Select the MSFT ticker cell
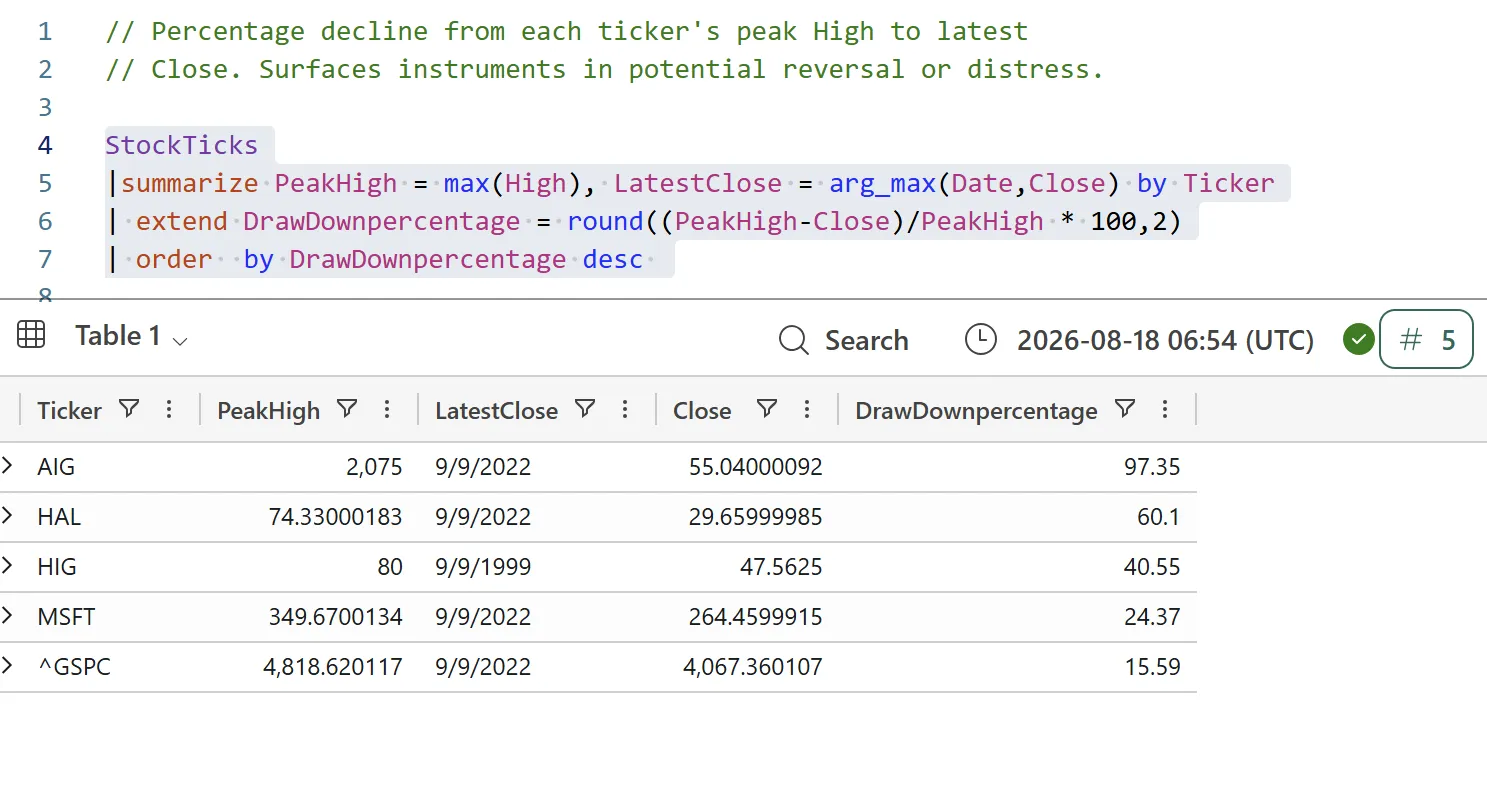1487x797 pixels. (66, 617)
